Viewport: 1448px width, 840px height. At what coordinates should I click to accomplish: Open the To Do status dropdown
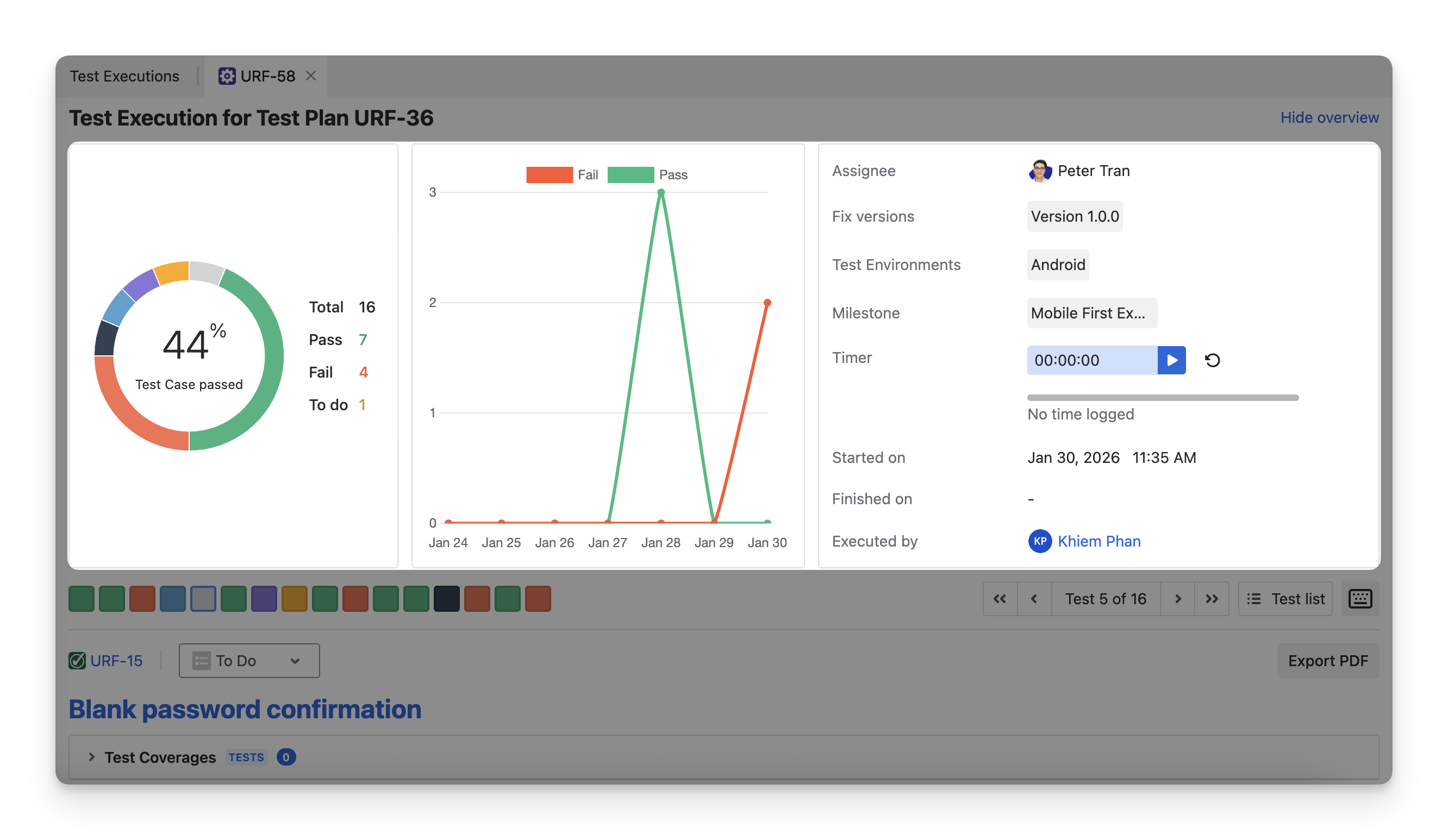click(249, 661)
